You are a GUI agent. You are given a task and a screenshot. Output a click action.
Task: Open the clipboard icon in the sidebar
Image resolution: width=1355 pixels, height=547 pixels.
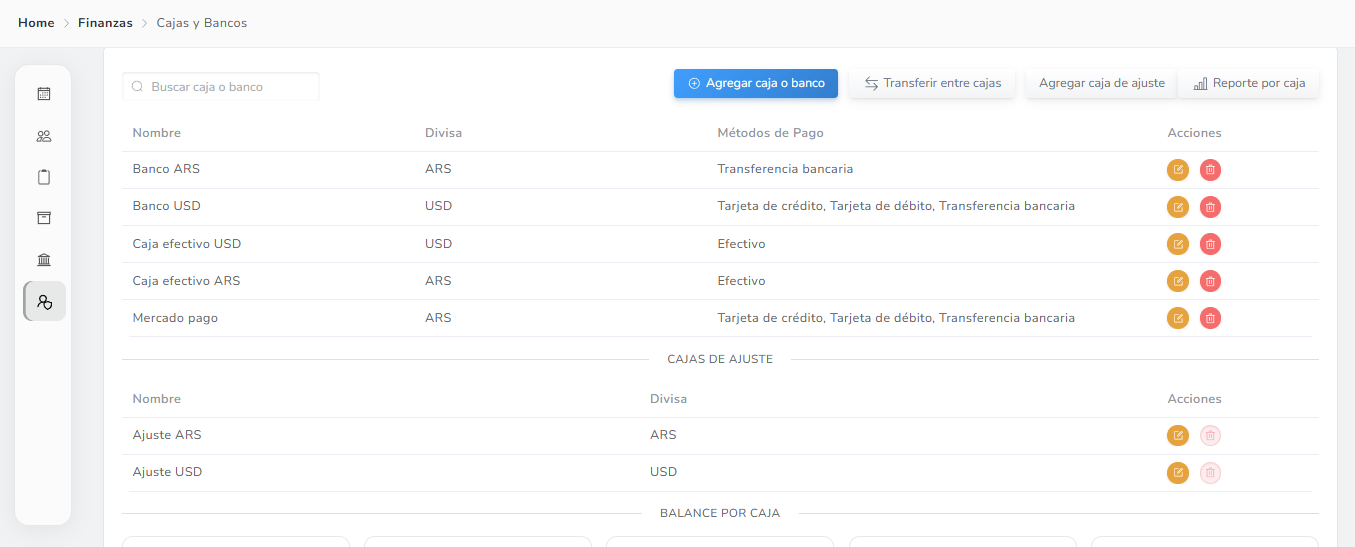coord(44,177)
